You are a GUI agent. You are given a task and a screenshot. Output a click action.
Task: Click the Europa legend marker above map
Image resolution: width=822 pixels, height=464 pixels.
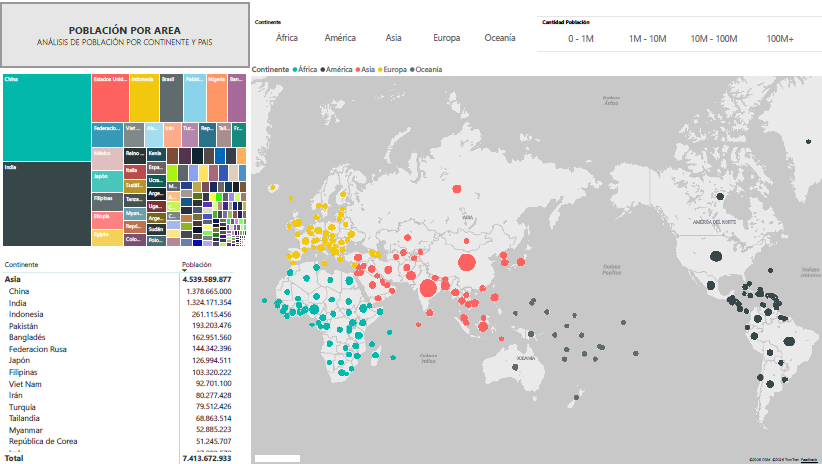pos(380,70)
